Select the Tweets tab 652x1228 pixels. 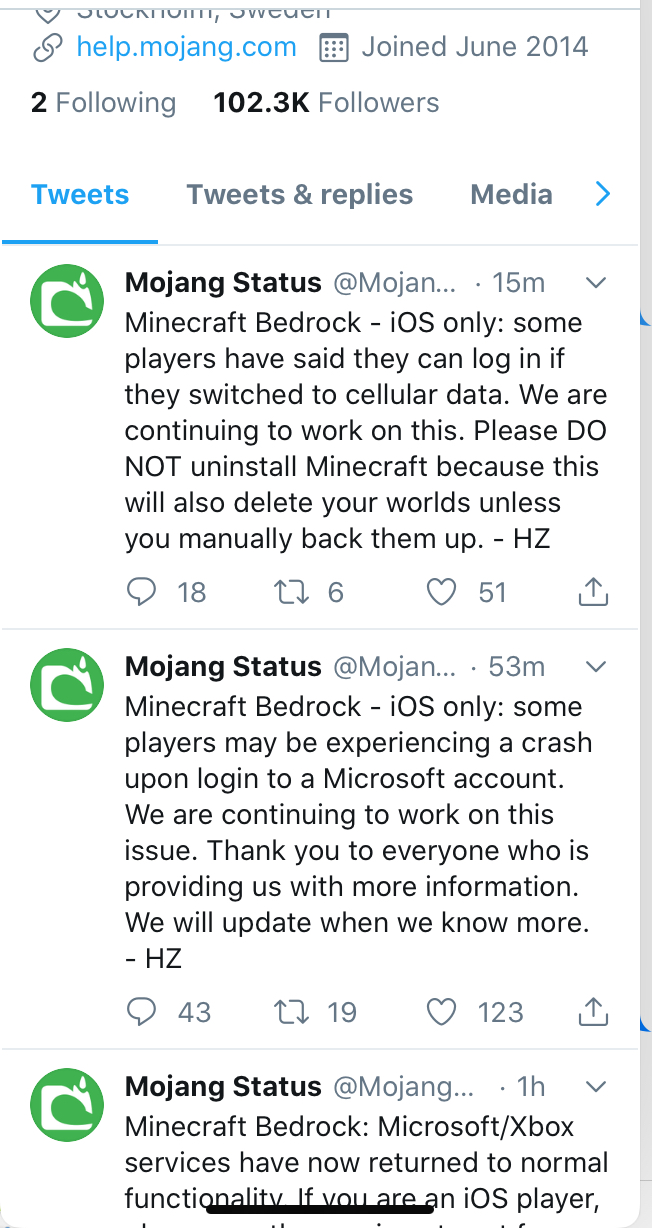pos(80,194)
